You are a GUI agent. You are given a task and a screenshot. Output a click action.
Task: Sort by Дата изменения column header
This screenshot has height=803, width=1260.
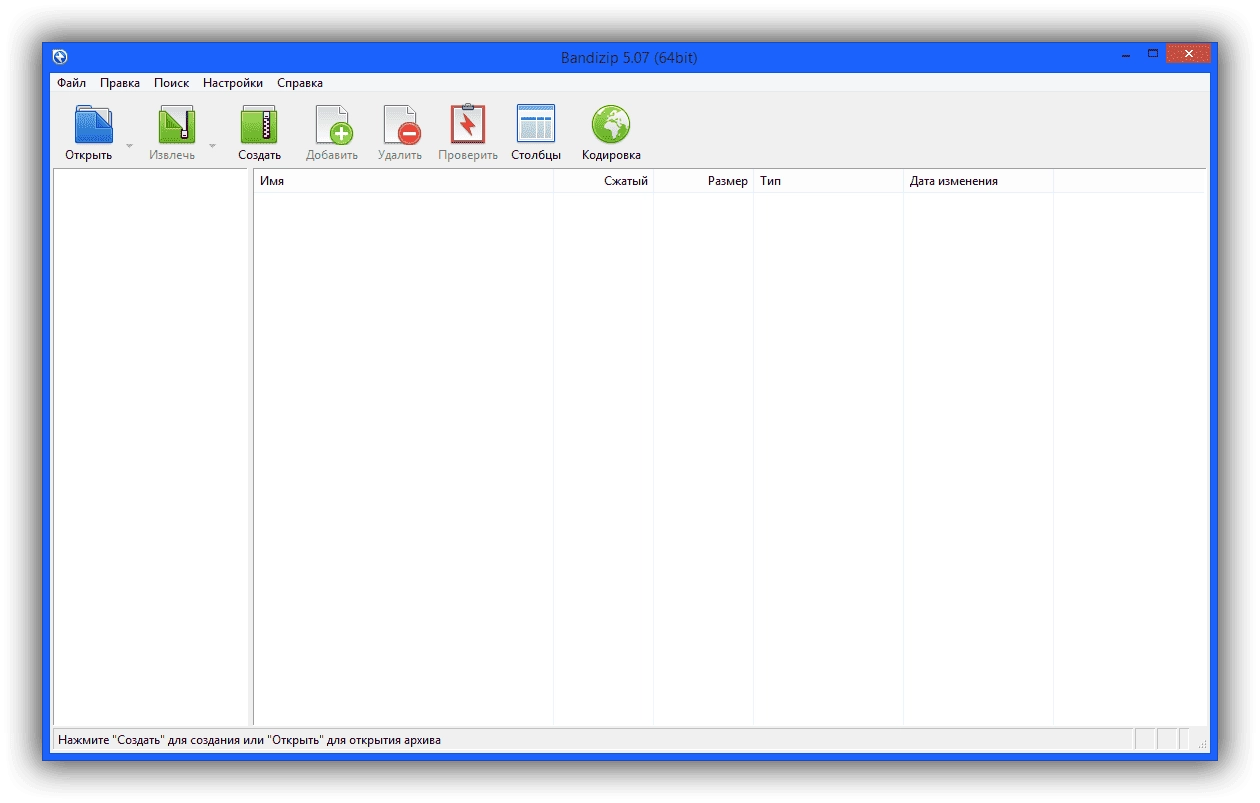point(979,181)
